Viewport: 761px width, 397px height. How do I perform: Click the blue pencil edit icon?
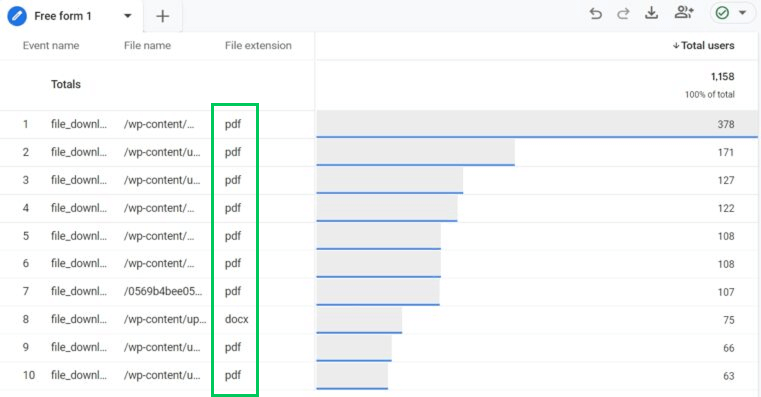pos(17,16)
